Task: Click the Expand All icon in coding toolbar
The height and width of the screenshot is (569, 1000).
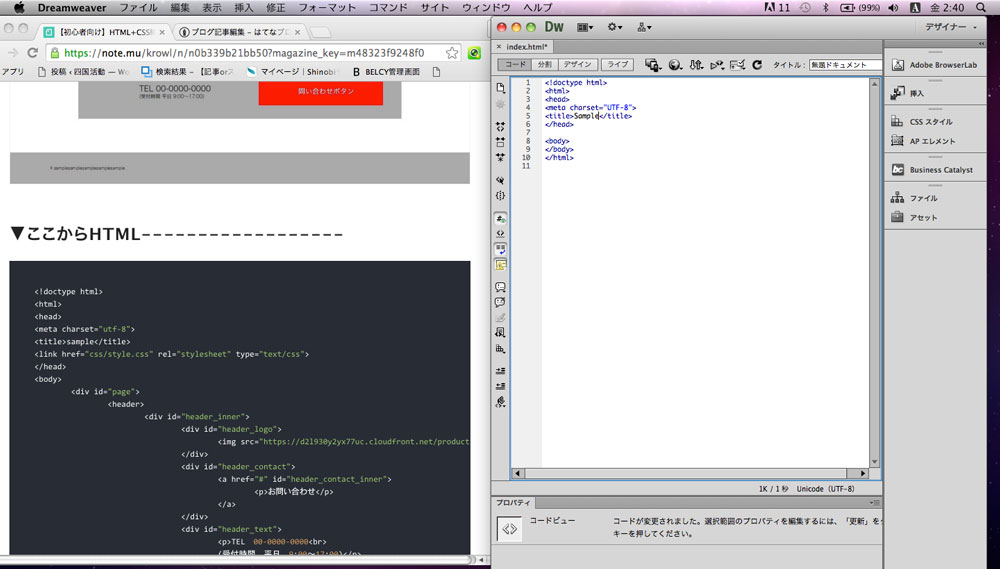Action: click(501, 157)
